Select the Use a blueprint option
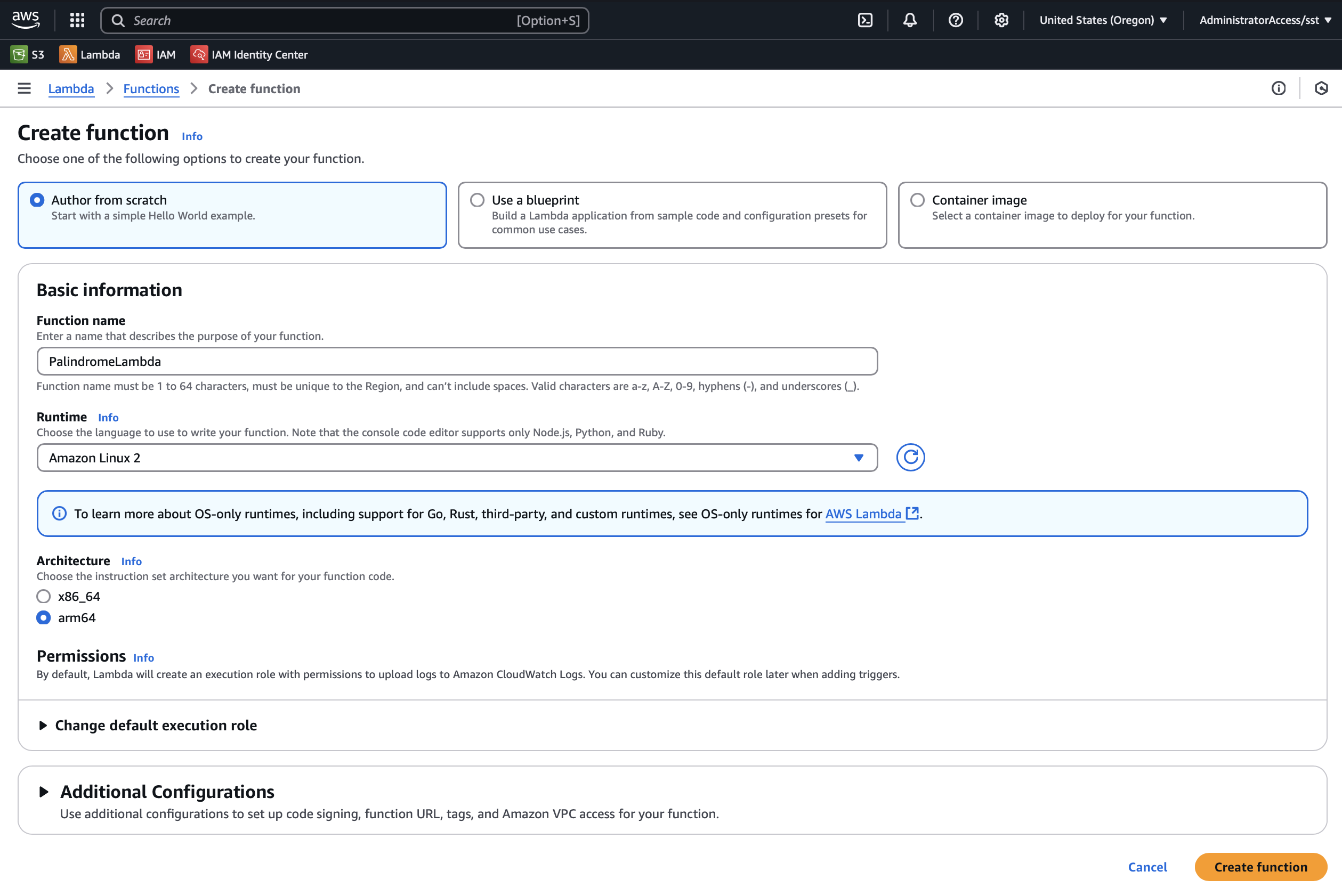 point(477,200)
